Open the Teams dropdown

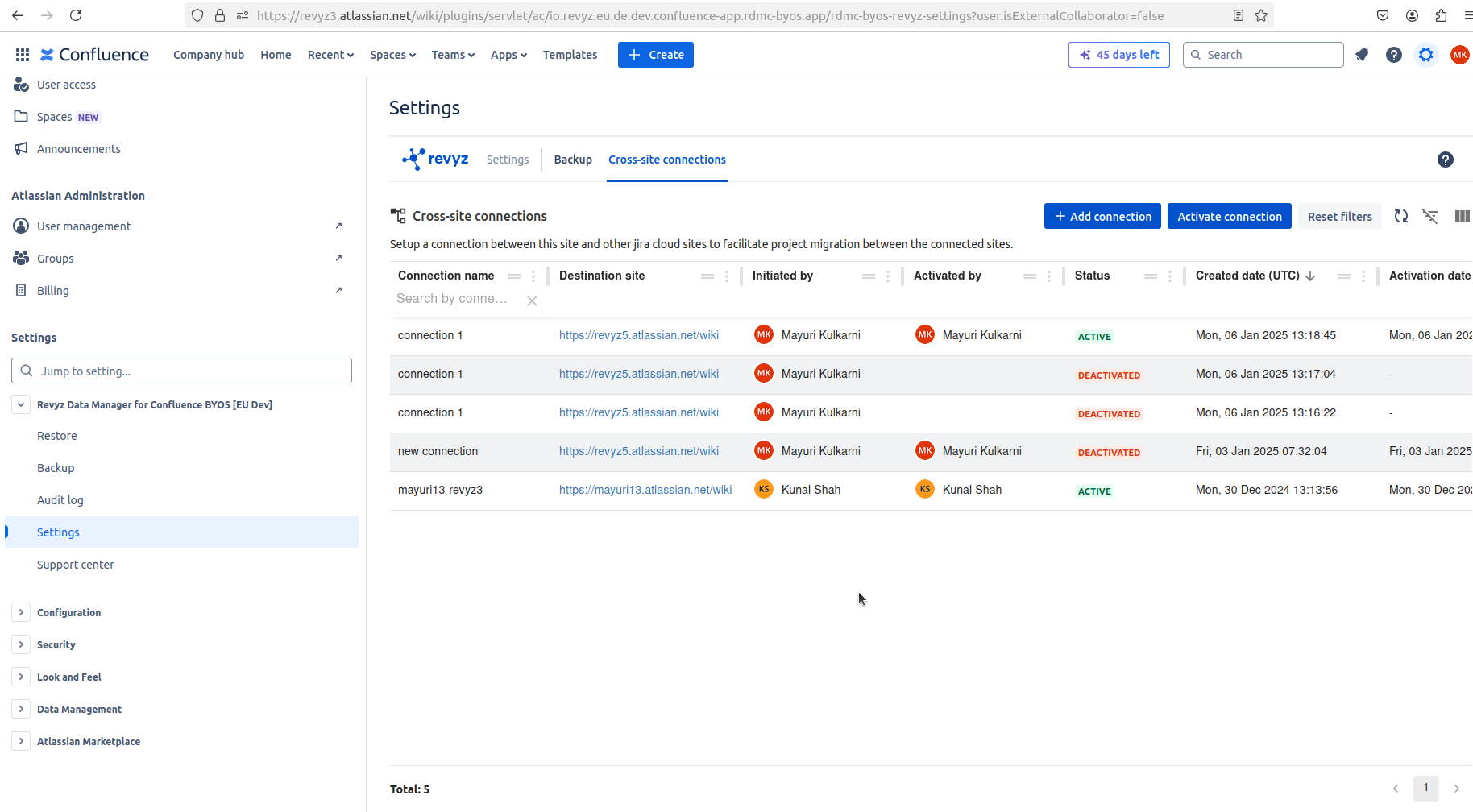point(453,55)
